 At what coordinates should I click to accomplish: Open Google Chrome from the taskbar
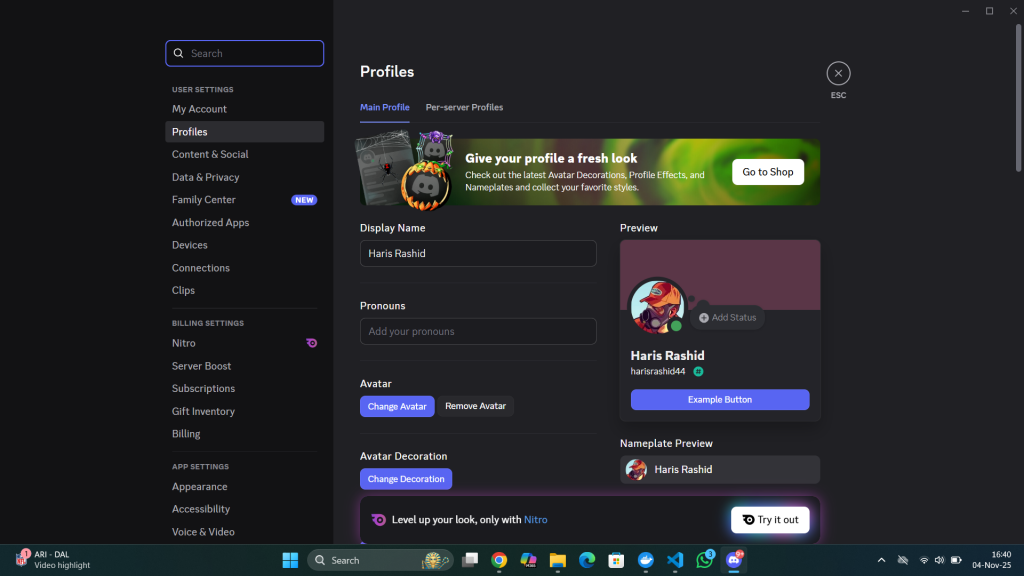click(x=499, y=560)
